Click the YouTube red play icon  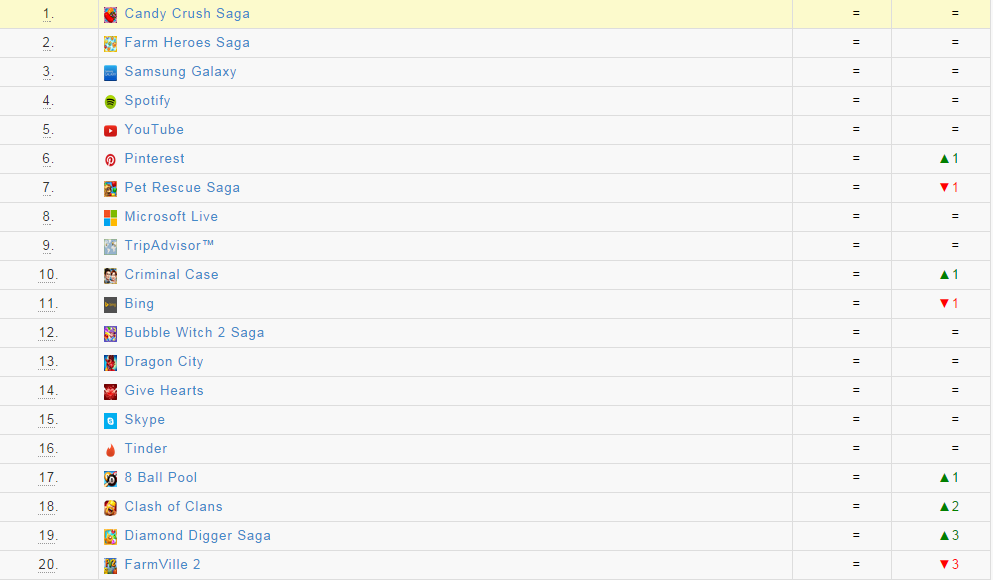[x=110, y=131]
